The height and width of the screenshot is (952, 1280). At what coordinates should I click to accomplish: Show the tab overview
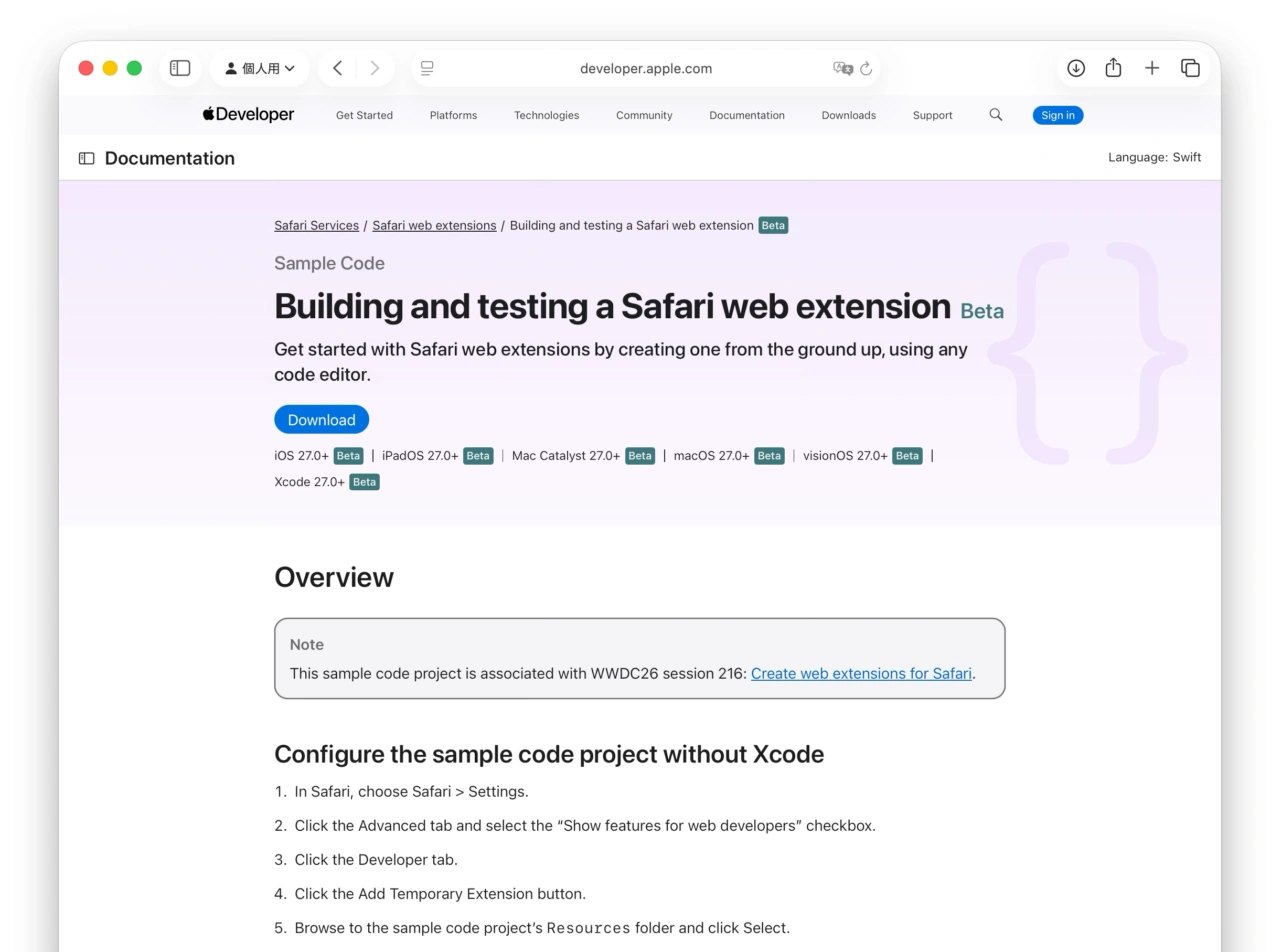tap(1190, 68)
